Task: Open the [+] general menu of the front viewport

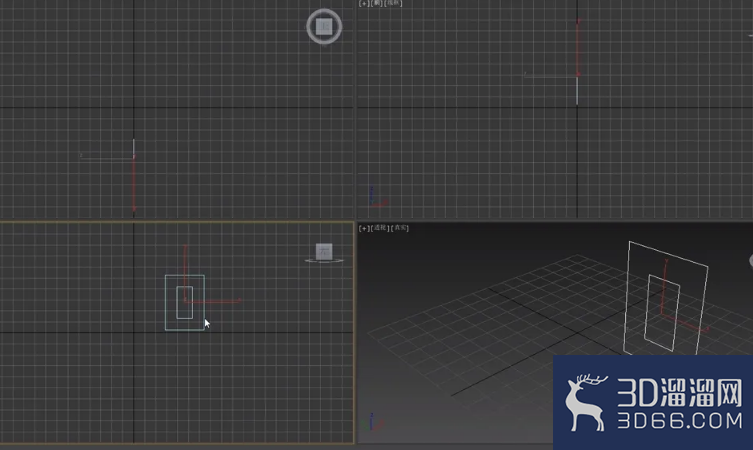Action: (364, 3)
